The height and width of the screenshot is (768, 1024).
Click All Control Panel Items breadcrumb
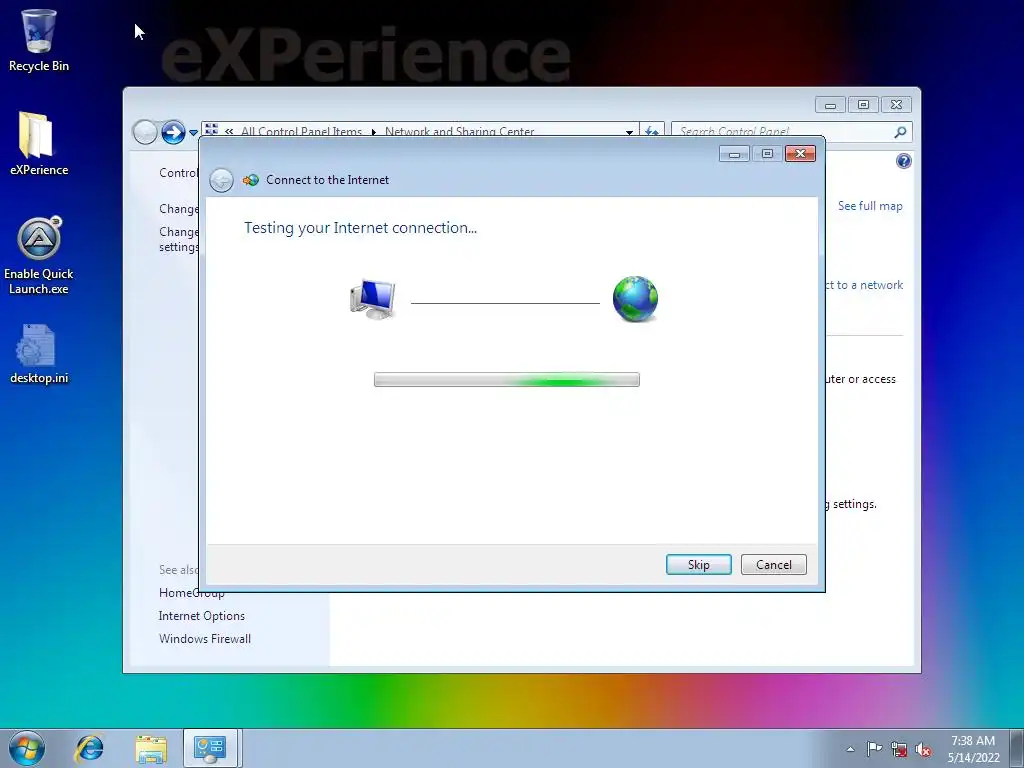301,131
